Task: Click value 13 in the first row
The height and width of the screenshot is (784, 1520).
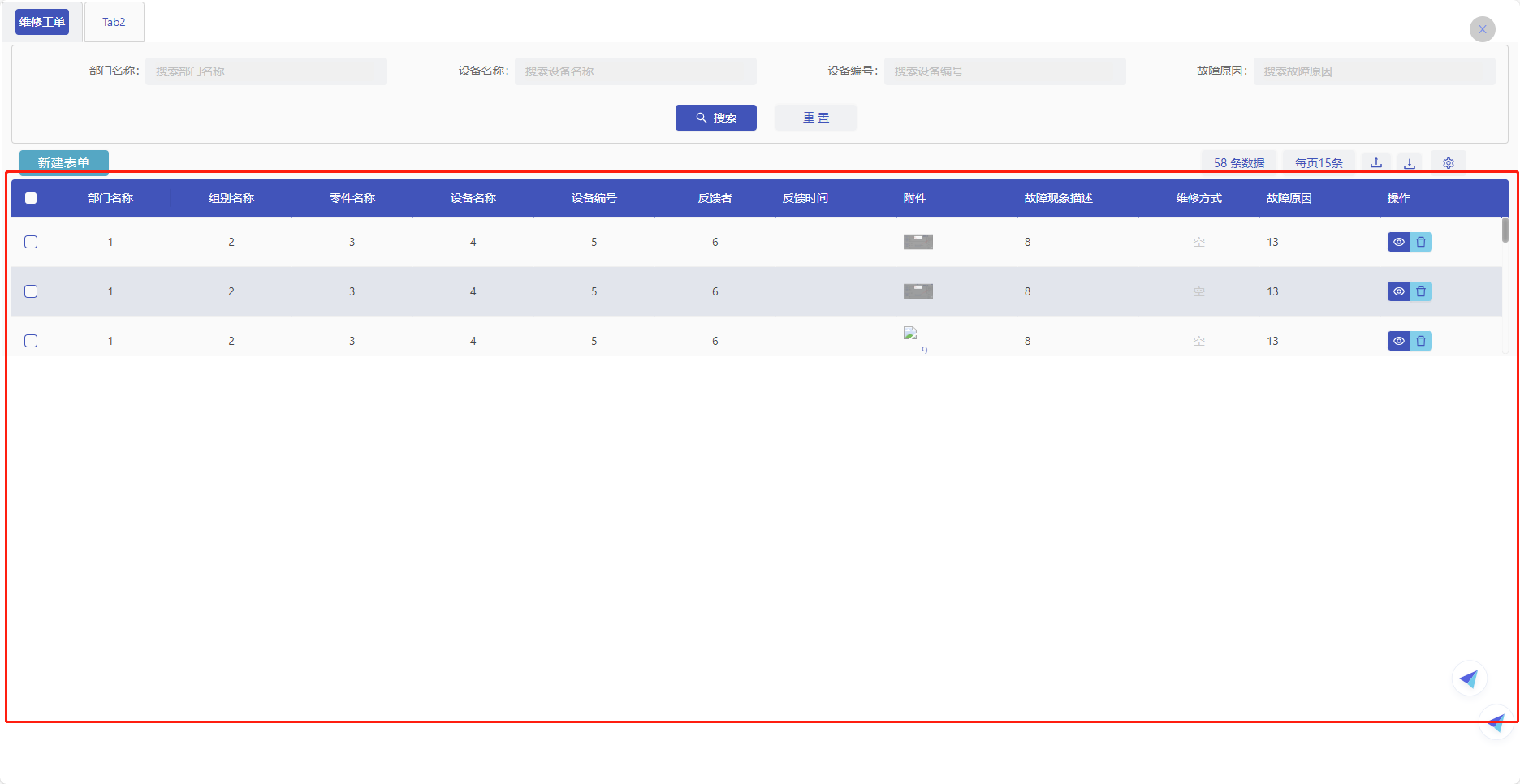Action: [x=1272, y=242]
